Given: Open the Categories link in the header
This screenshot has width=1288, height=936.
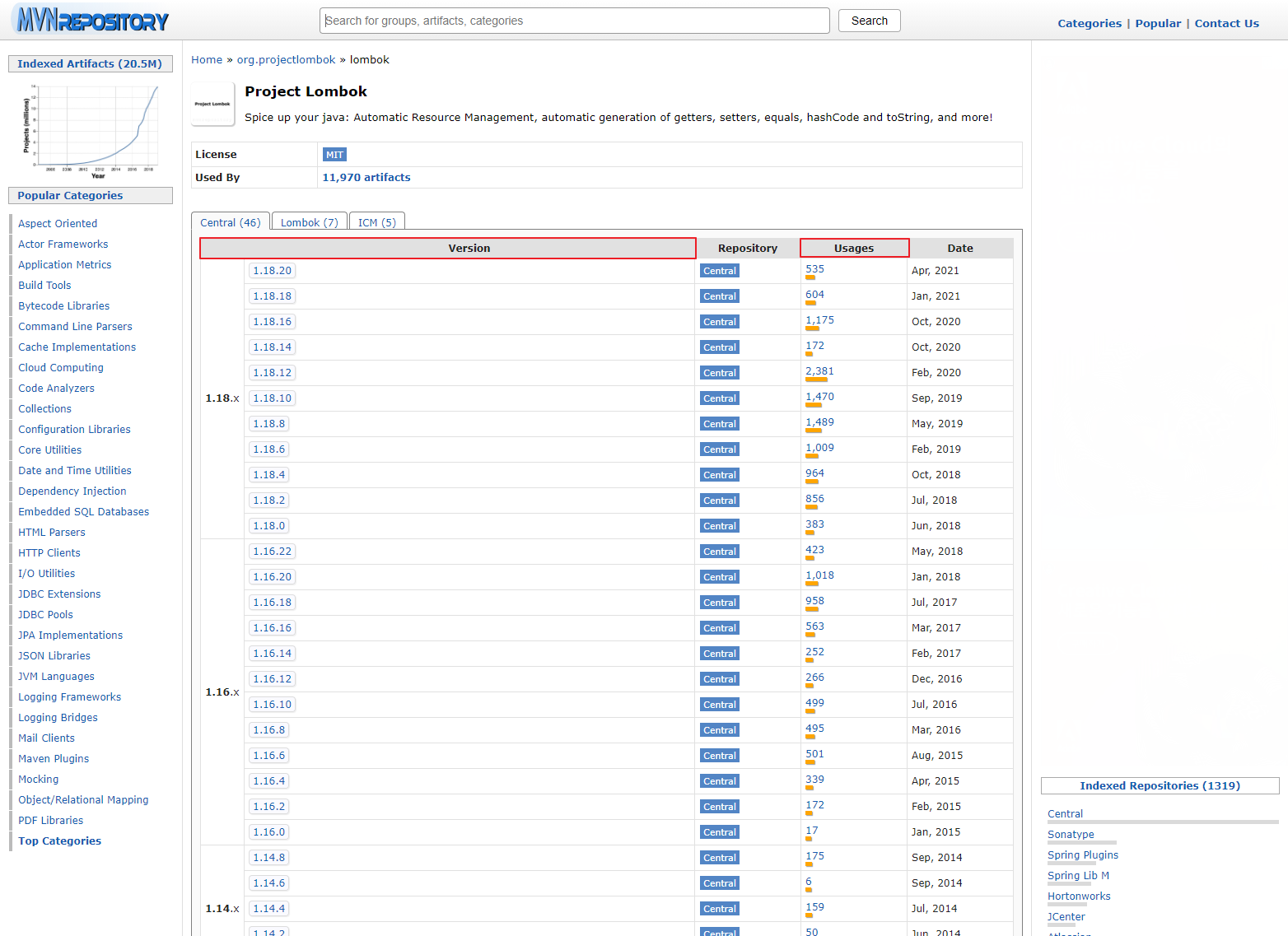Looking at the screenshot, I should 1090,23.
